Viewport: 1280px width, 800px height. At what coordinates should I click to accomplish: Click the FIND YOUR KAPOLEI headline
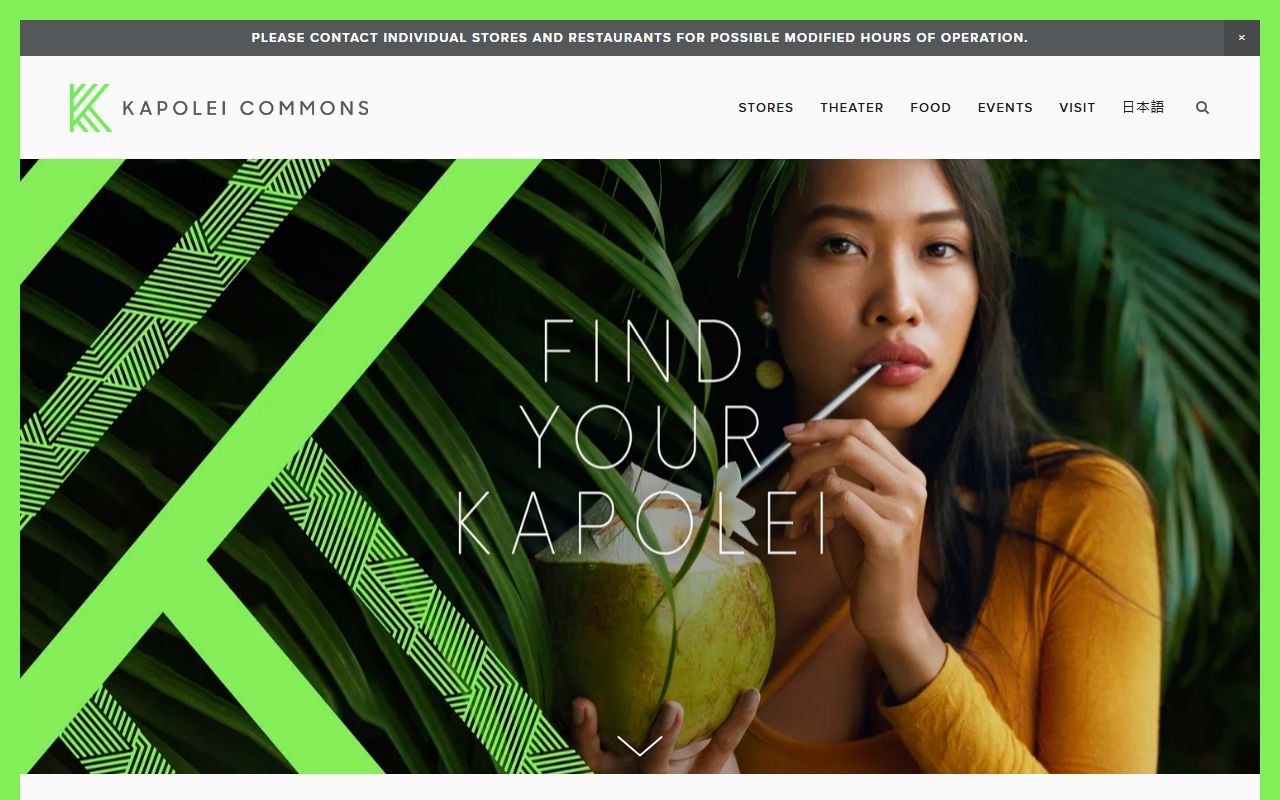[x=640, y=437]
